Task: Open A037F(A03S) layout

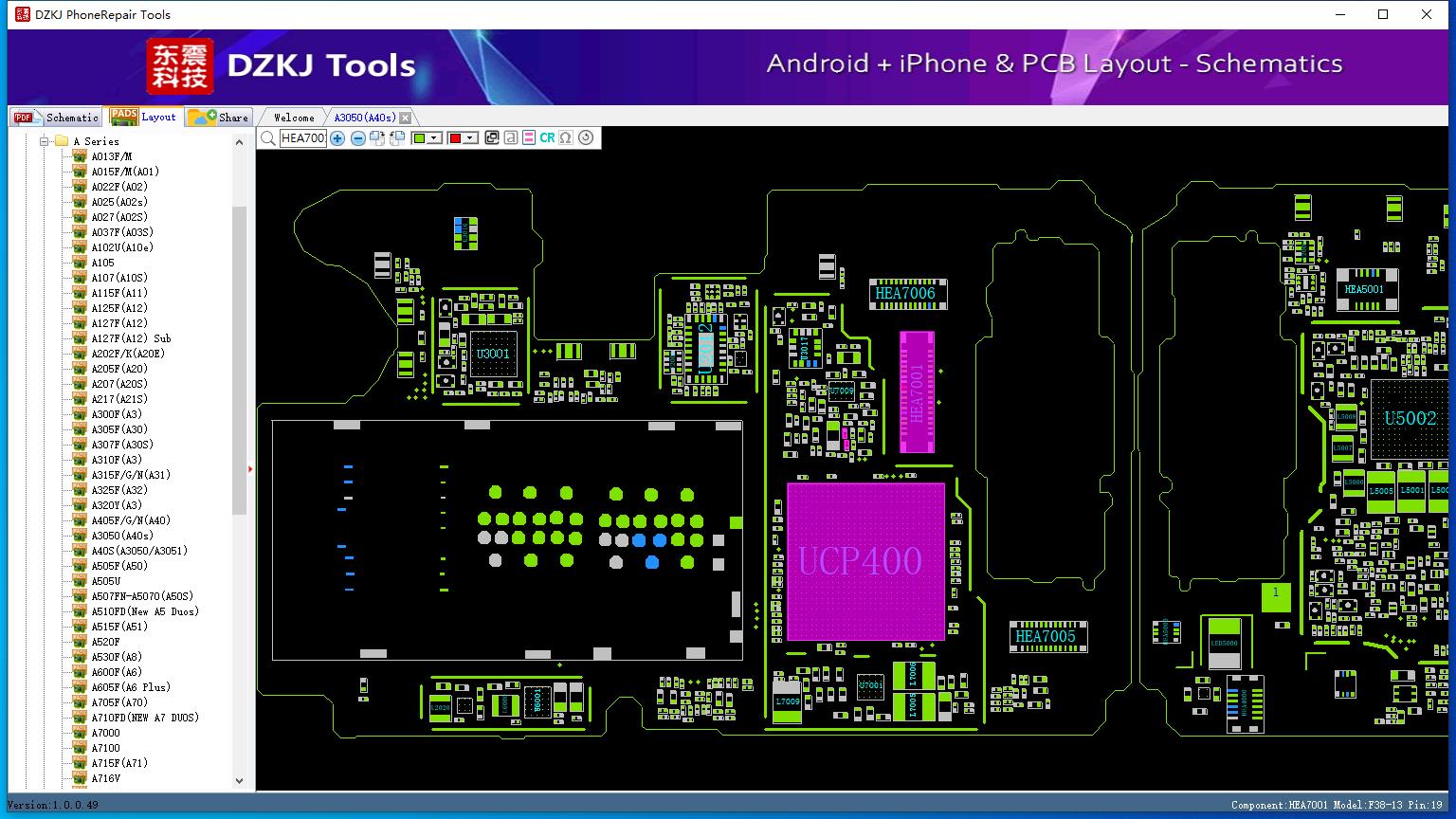Action: pos(122,232)
